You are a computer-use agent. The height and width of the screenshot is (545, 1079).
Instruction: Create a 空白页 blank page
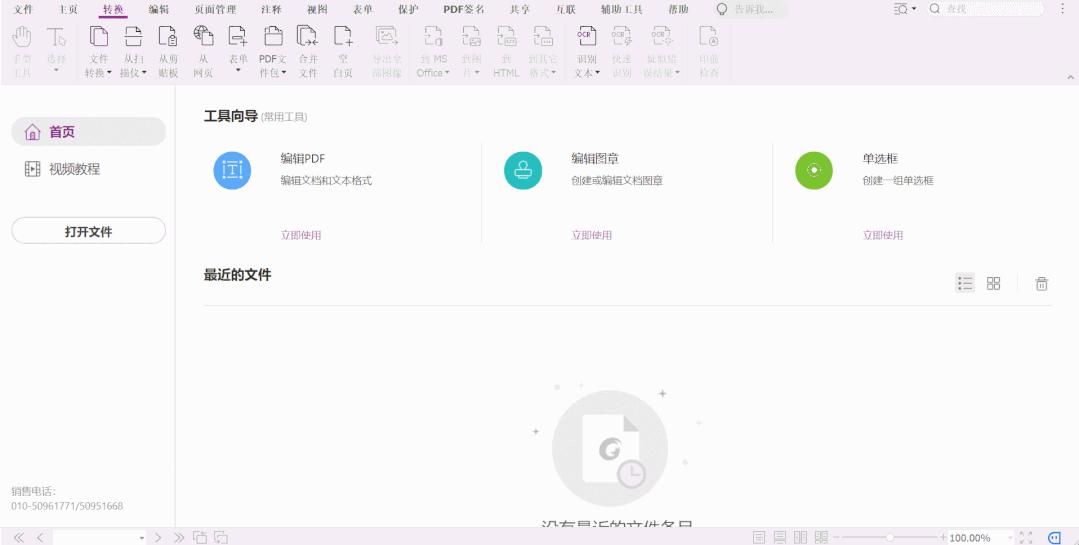(343, 36)
